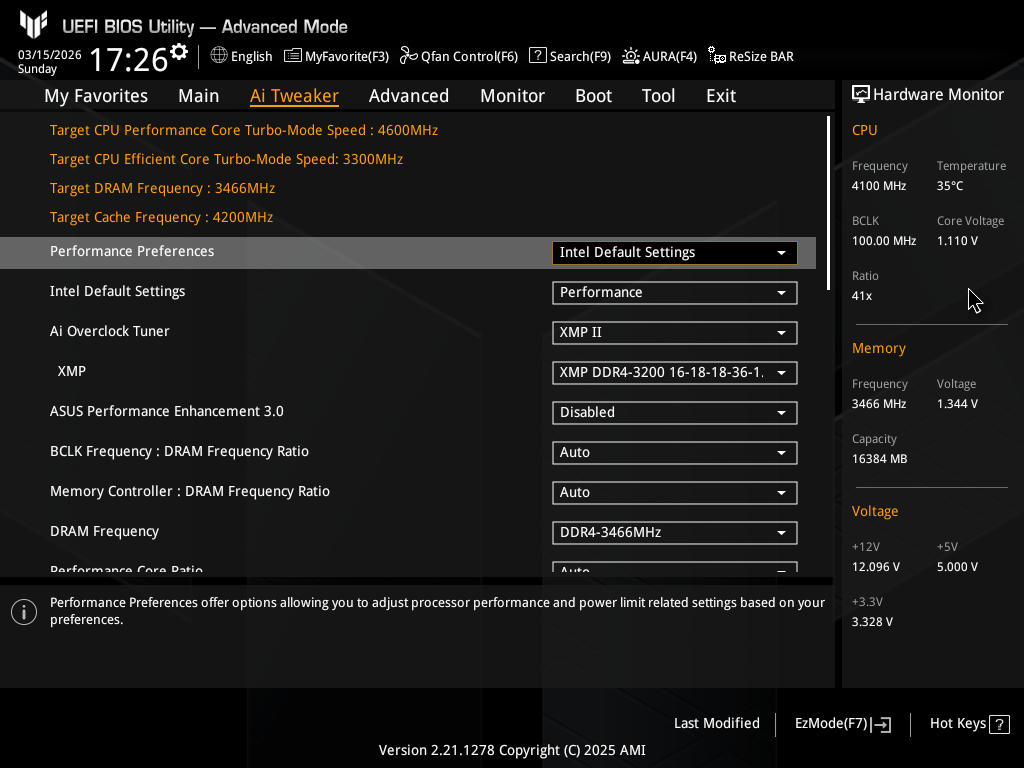This screenshot has height=768, width=1024.
Task: Select ASUS Performance Enhancement 3.0 label
Action: pyautogui.click(x=167, y=411)
